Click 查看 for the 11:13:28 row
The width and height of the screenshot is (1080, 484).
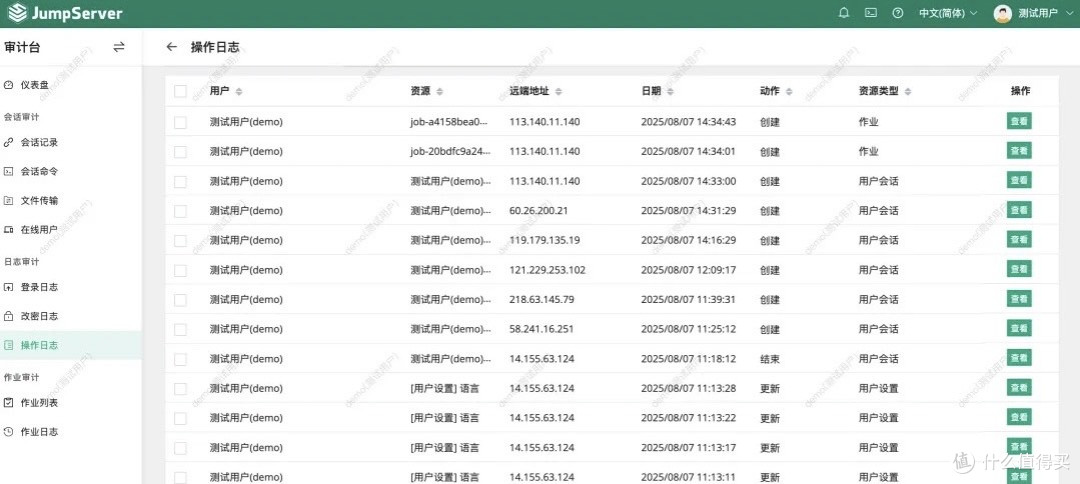pyautogui.click(x=1019, y=388)
